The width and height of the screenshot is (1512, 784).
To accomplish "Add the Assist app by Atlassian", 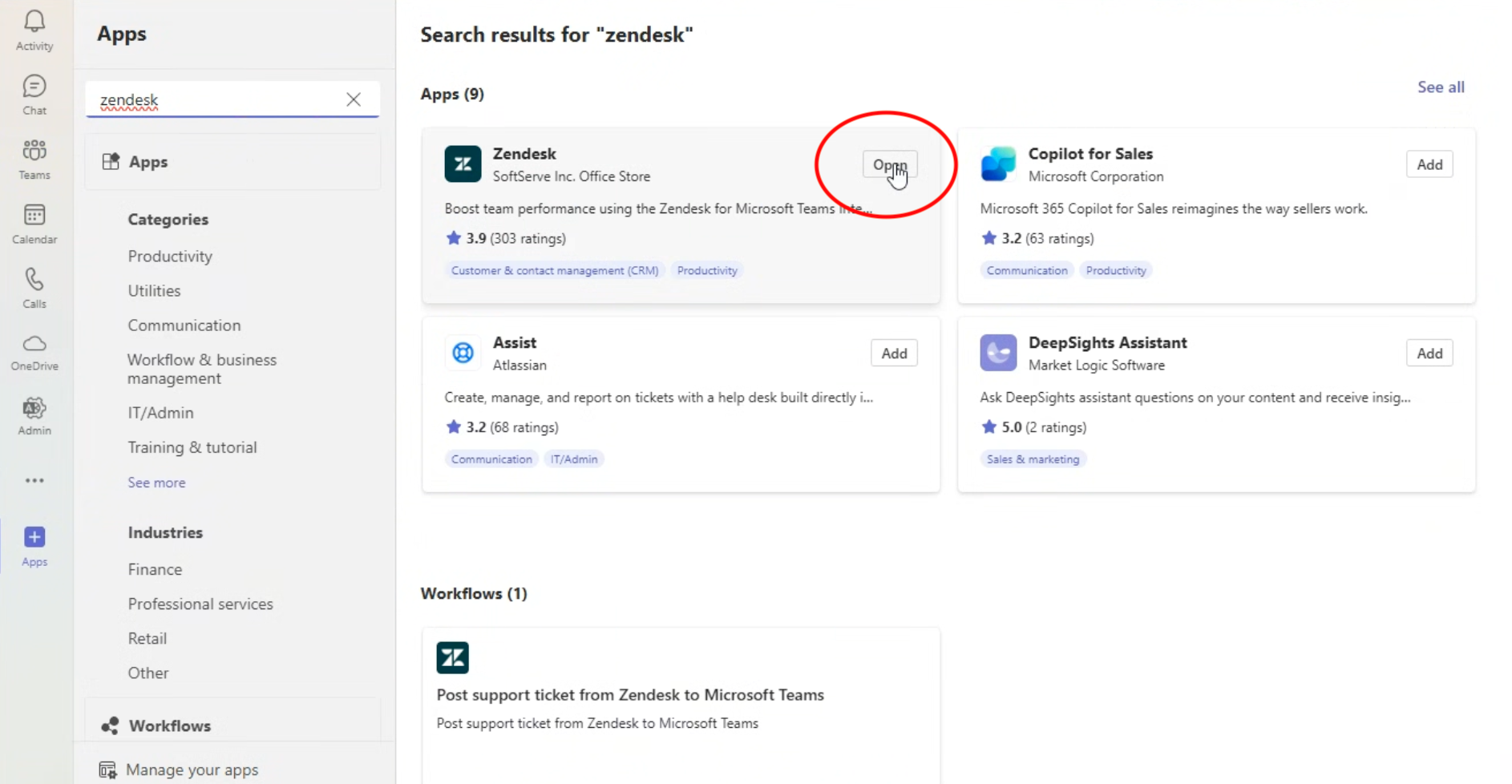I will pos(894,354).
